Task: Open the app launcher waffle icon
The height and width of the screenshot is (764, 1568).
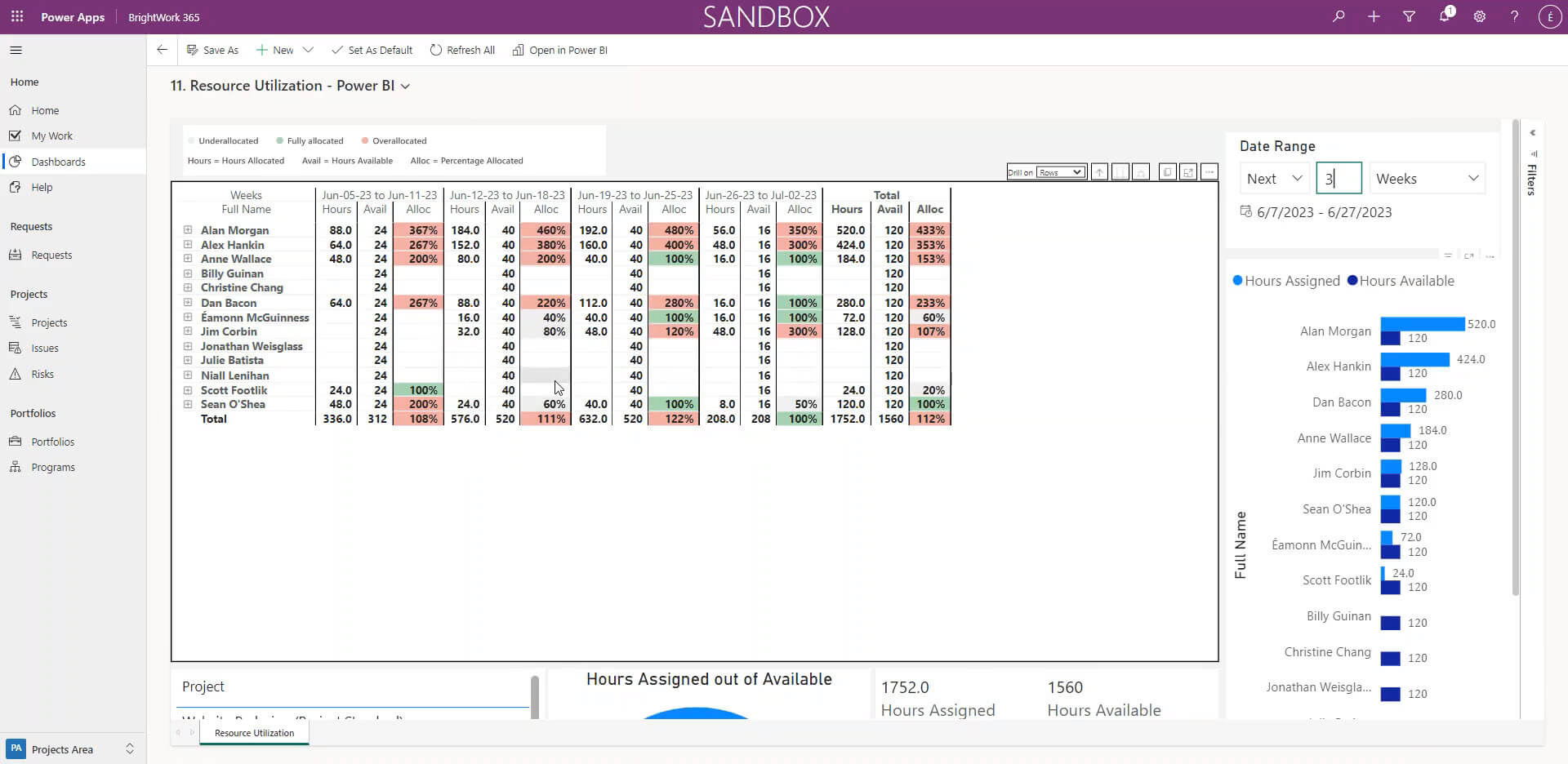Action: pyautogui.click(x=16, y=16)
